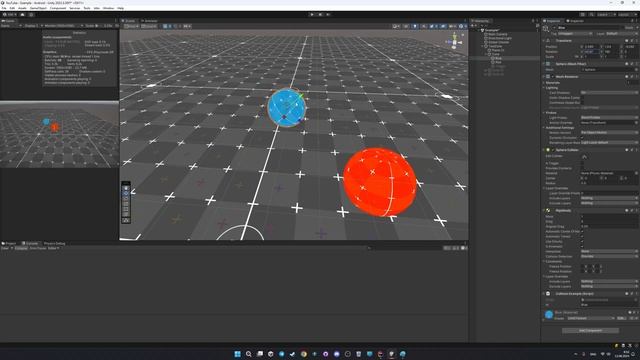
Task: Click the Blue material preview sphere
Action: (x=549, y=315)
